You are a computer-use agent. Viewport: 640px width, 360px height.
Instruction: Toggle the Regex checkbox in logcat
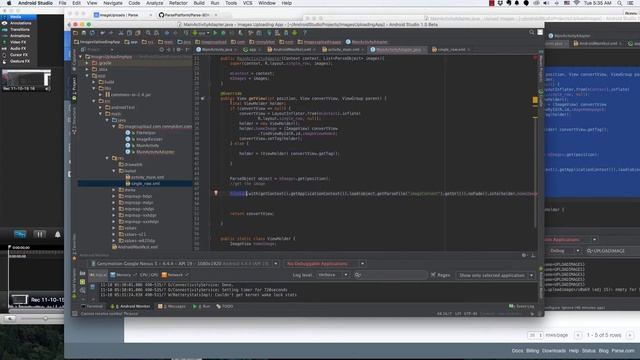point(433,275)
